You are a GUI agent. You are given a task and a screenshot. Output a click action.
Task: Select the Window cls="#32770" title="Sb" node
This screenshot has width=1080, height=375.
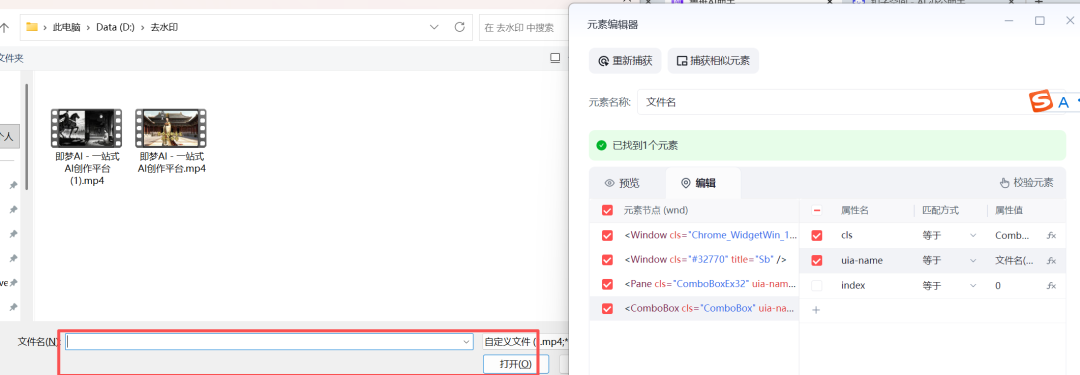[706, 260]
